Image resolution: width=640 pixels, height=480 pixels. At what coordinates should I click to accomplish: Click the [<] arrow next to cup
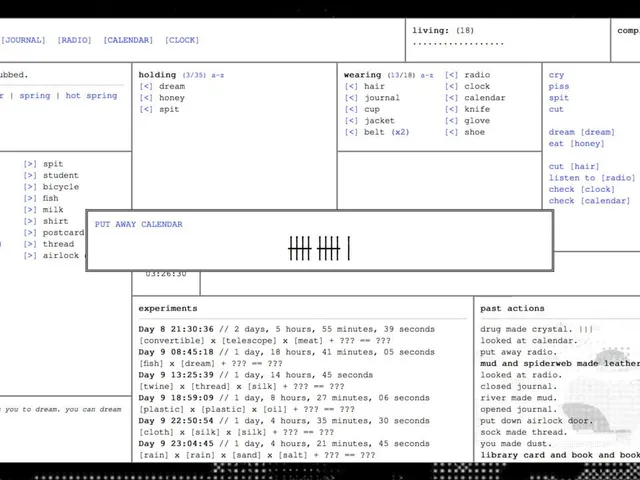[x=351, y=109]
